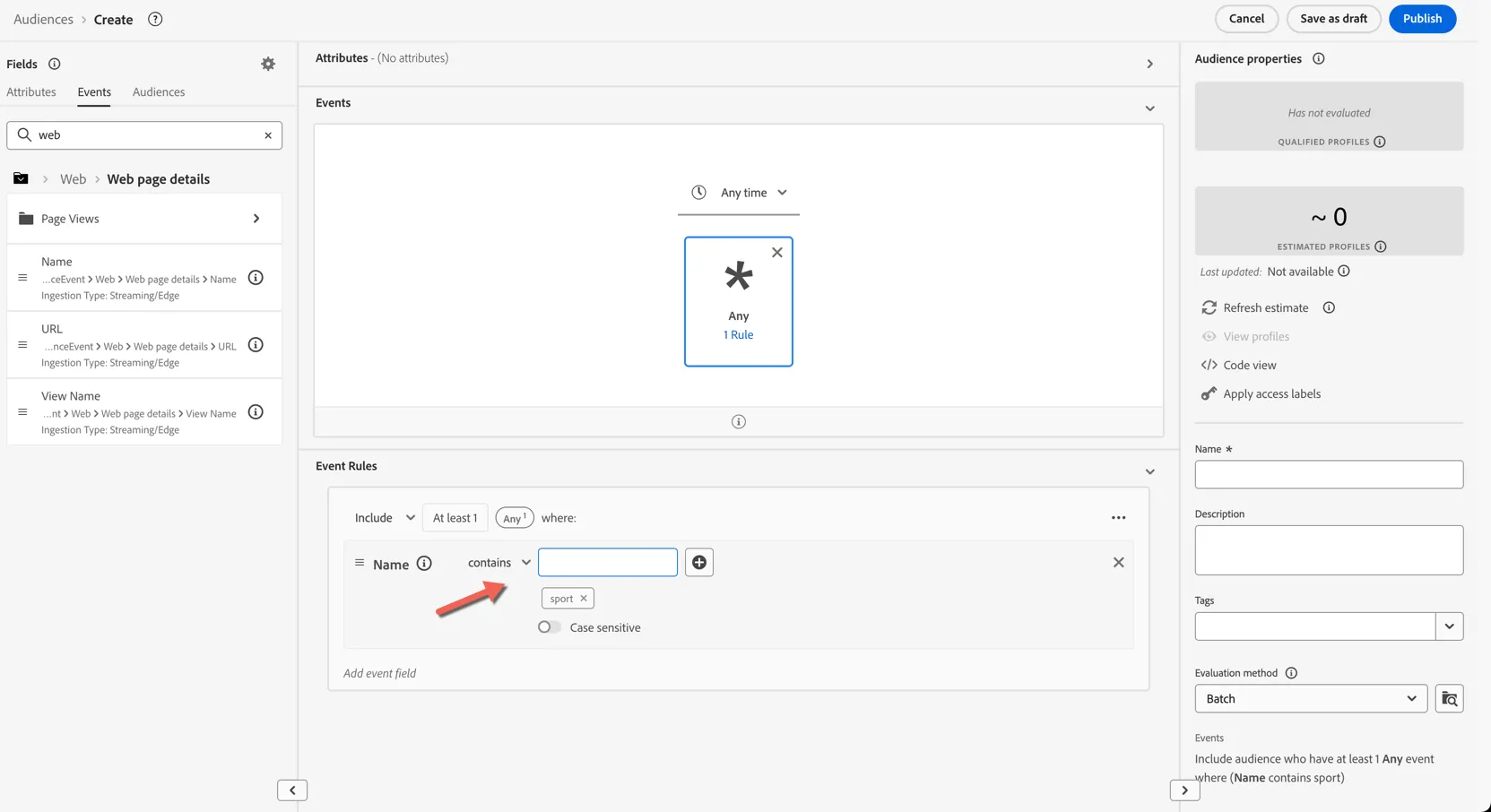This screenshot has height=812, width=1491.
Task: Open the Batch evaluation method dropdown
Action: pyautogui.click(x=1311, y=699)
